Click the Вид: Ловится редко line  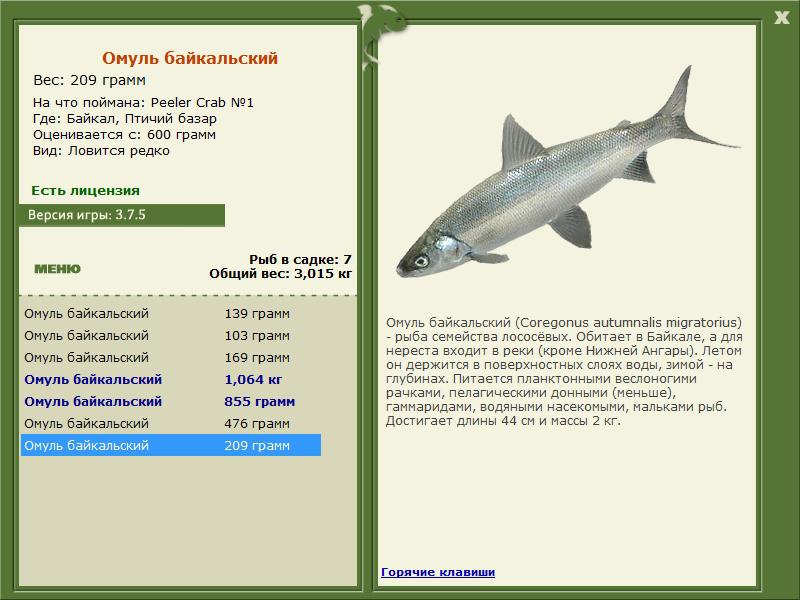[x=101, y=151]
